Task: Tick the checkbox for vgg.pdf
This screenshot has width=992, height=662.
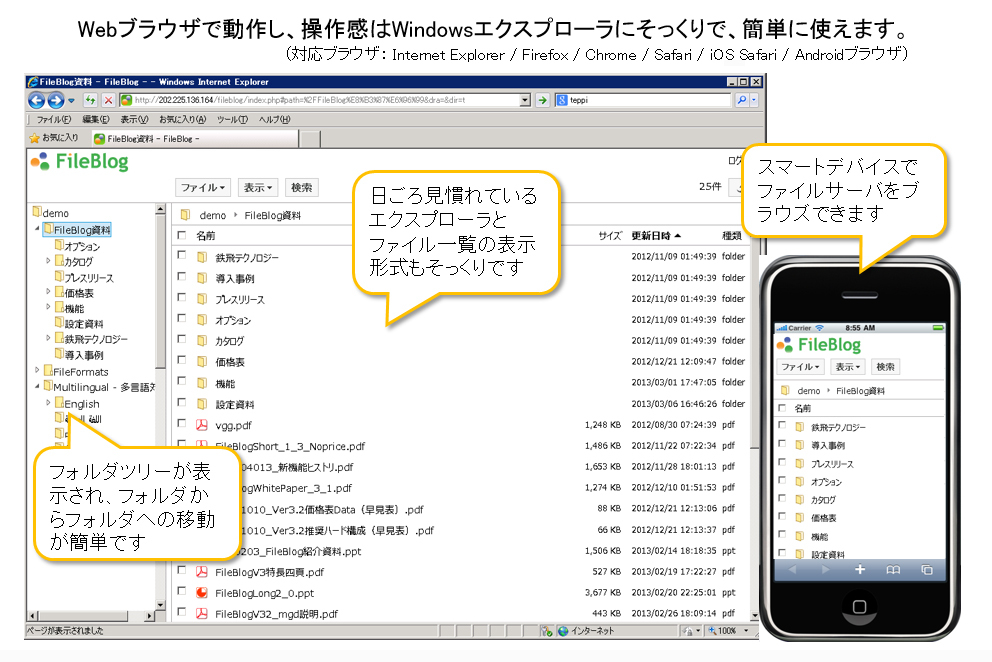Action: point(181,424)
